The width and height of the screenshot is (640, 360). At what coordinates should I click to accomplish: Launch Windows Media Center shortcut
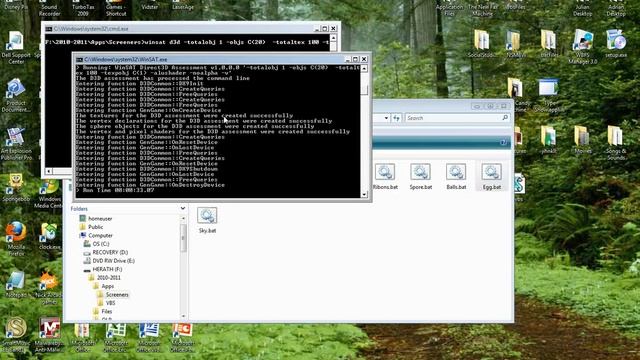tap(49, 192)
